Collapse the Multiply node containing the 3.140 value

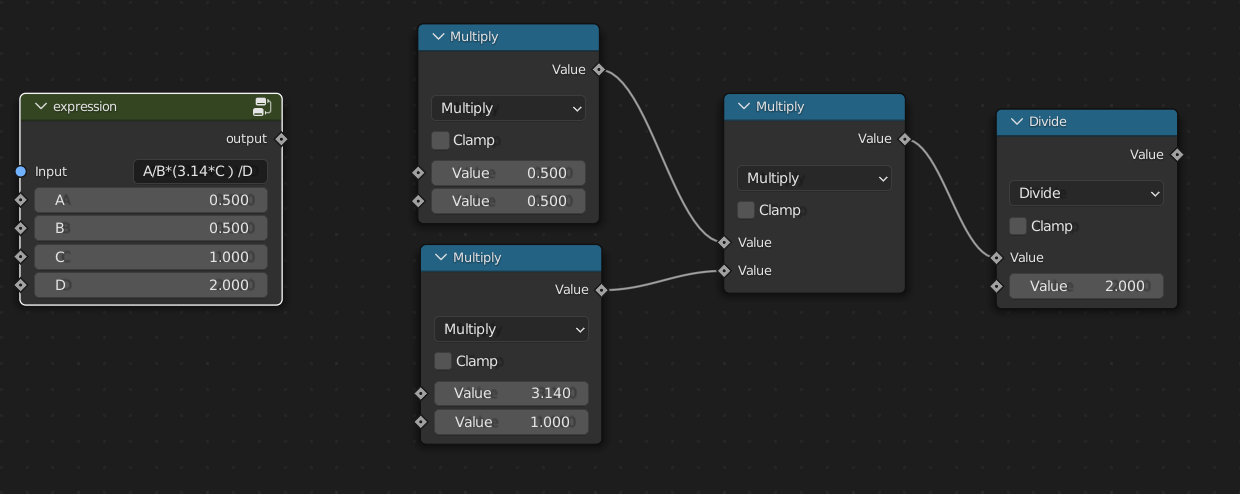pos(441,258)
